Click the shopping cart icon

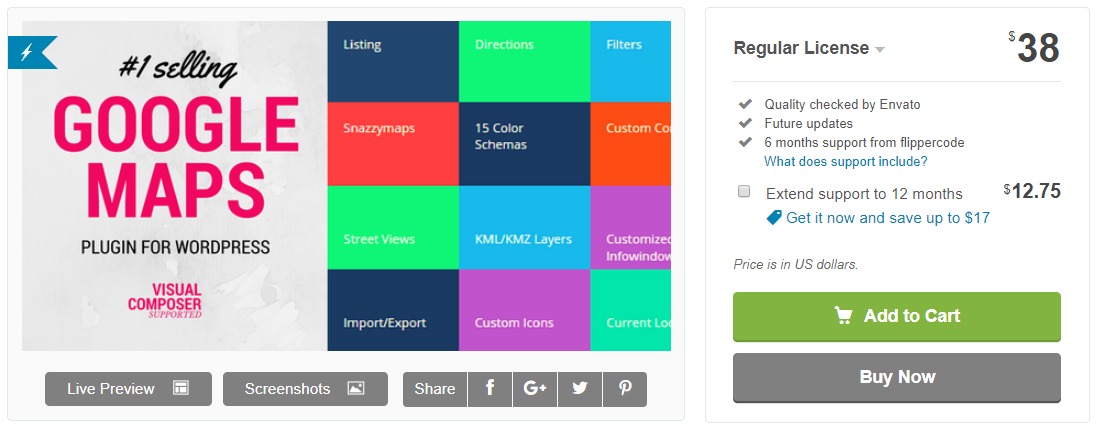(x=844, y=316)
